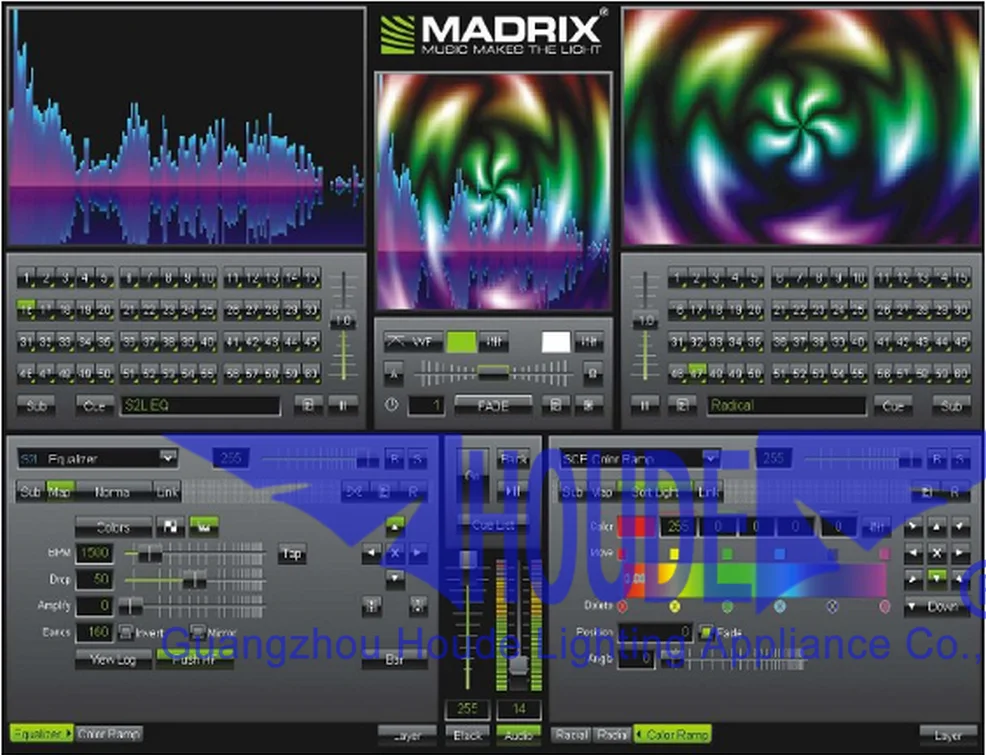Select storage place 16 on left deck

[x=26, y=309]
